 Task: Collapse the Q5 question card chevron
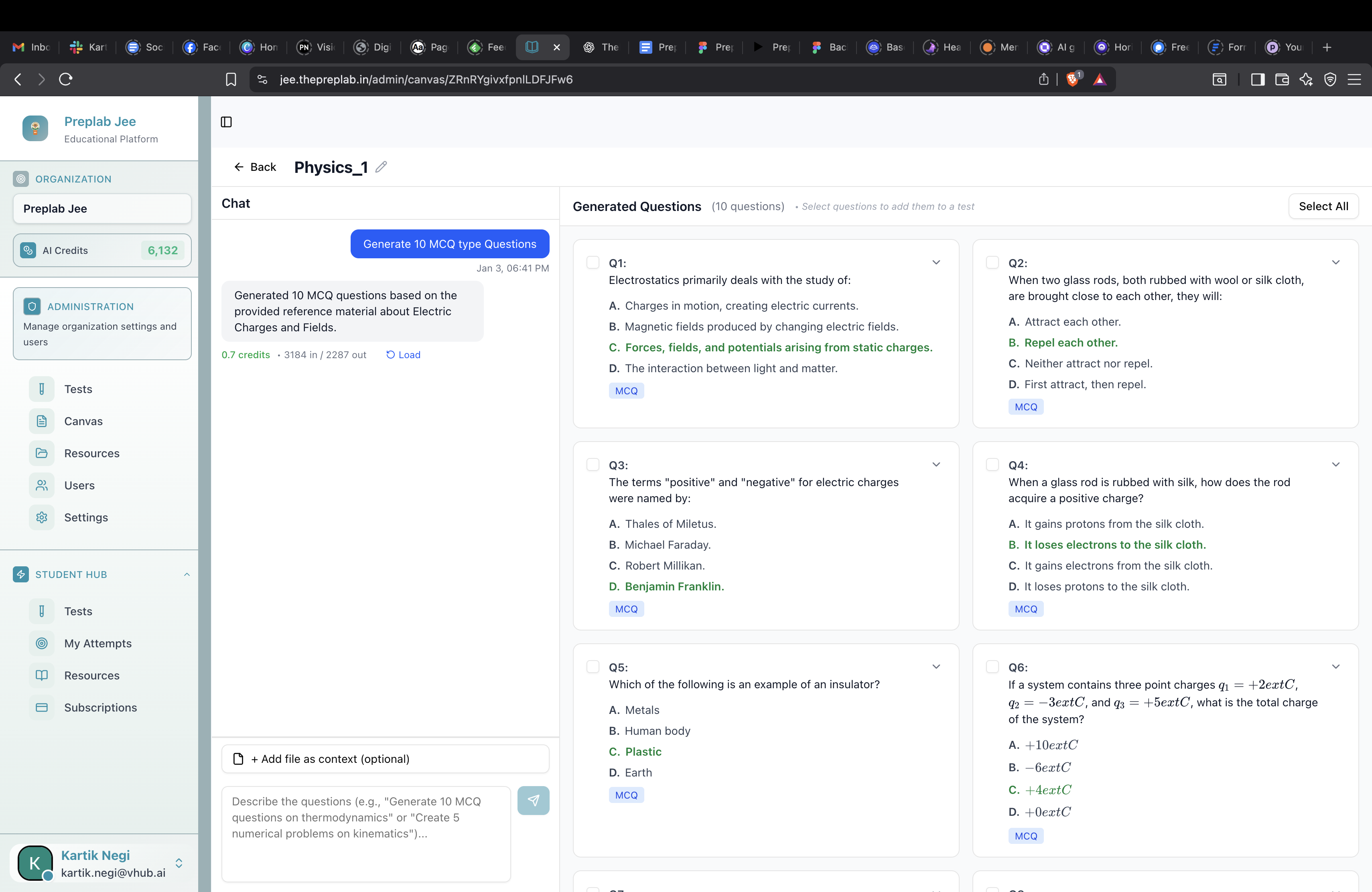point(936,667)
